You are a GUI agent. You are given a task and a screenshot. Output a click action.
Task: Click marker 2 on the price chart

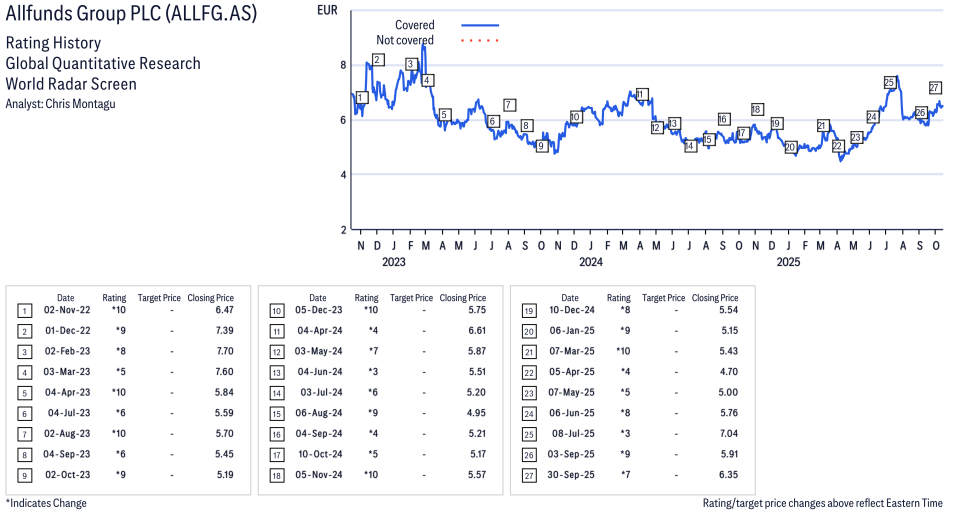(377, 60)
